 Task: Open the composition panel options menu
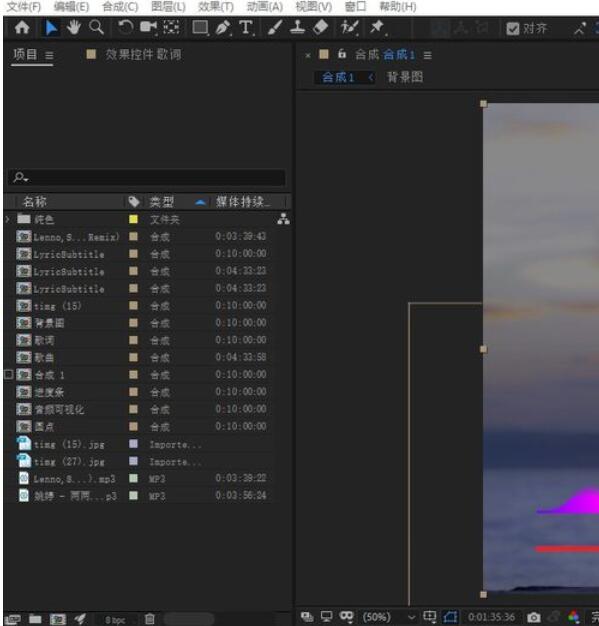point(428,55)
